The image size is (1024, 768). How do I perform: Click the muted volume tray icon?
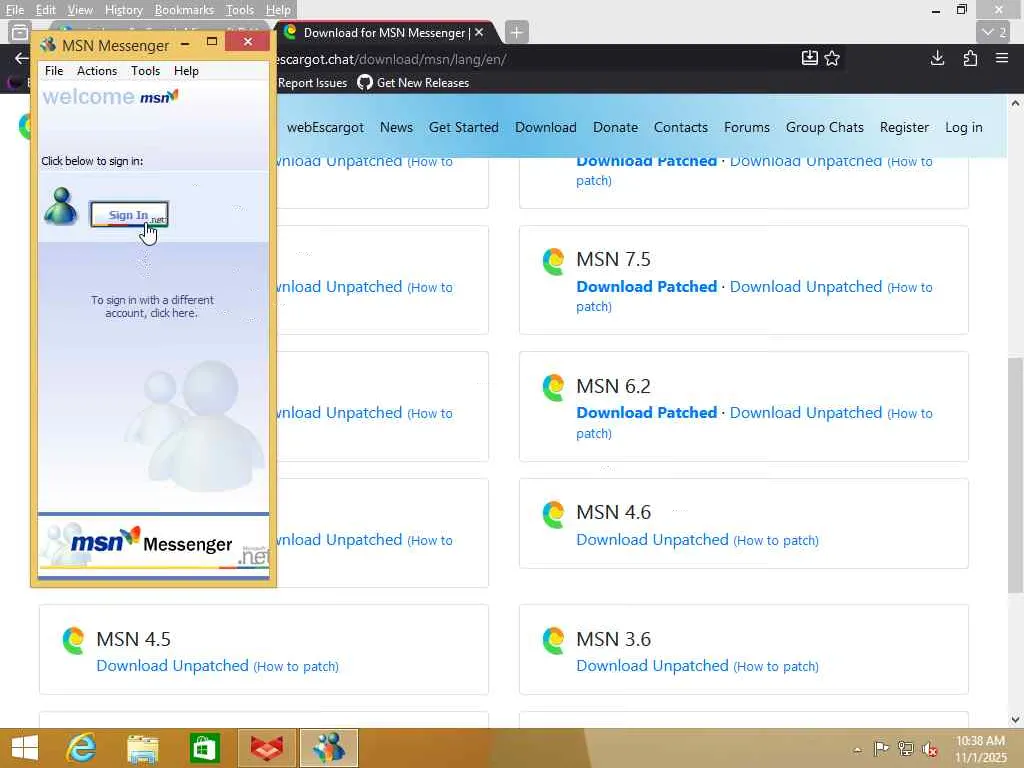click(x=930, y=749)
